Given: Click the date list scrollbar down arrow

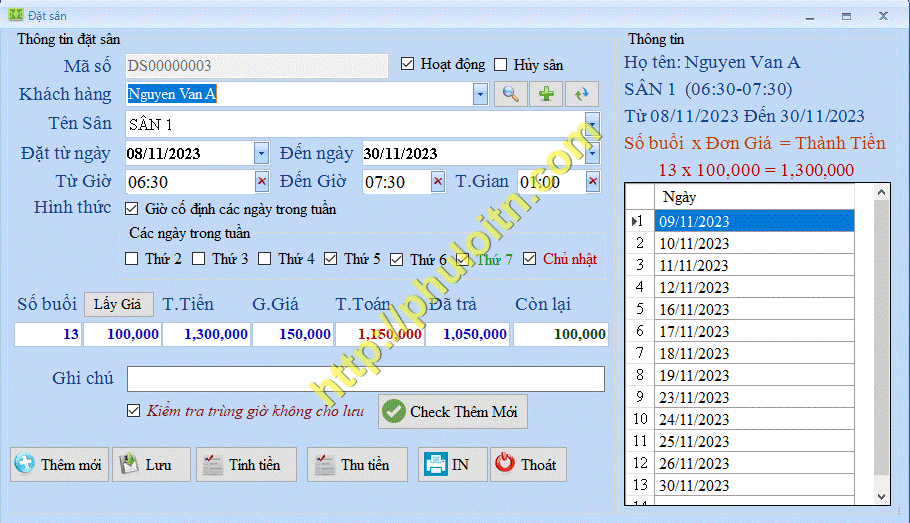Looking at the screenshot, I should click(x=881, y=496).
